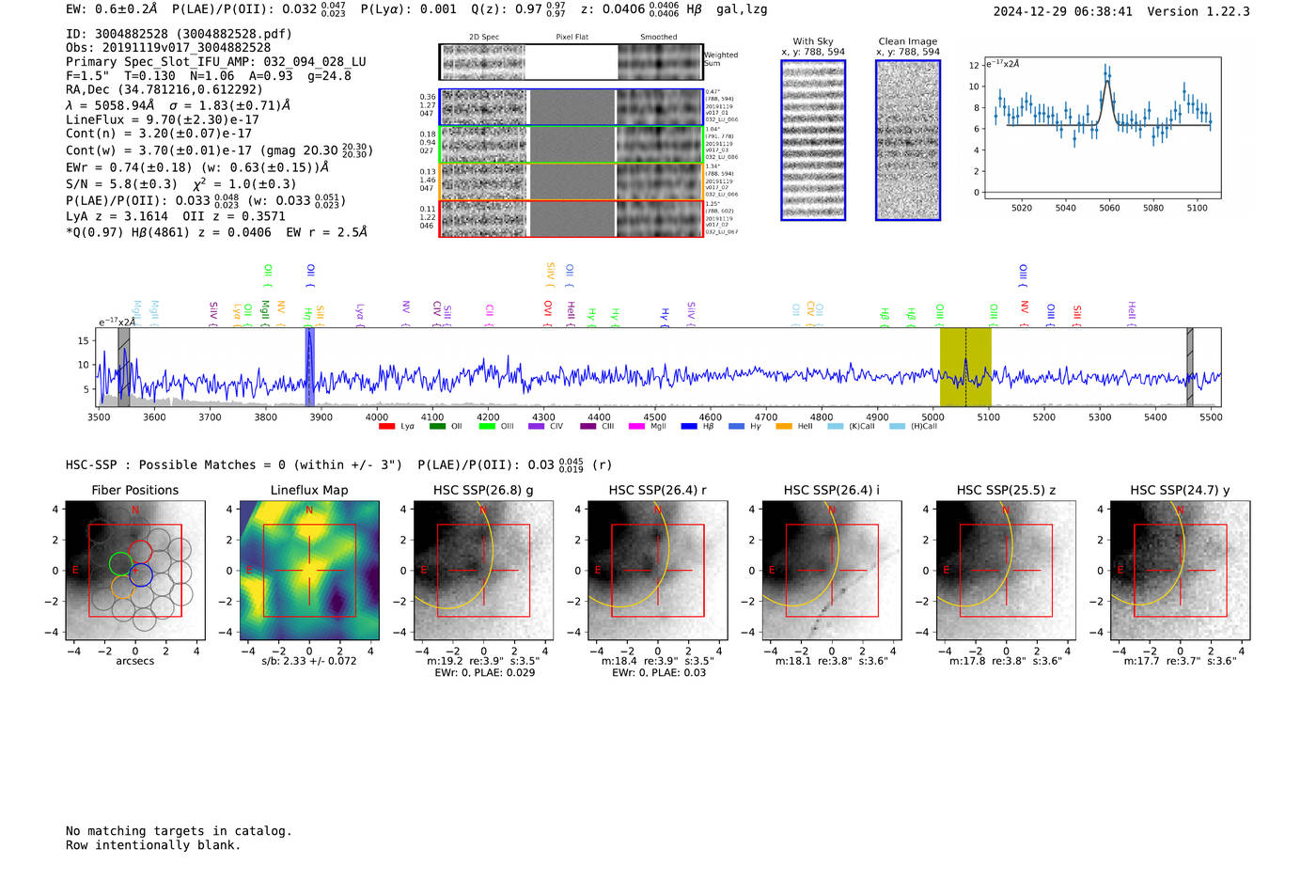Select the dark green OII legend swatch

click(437, 426)
